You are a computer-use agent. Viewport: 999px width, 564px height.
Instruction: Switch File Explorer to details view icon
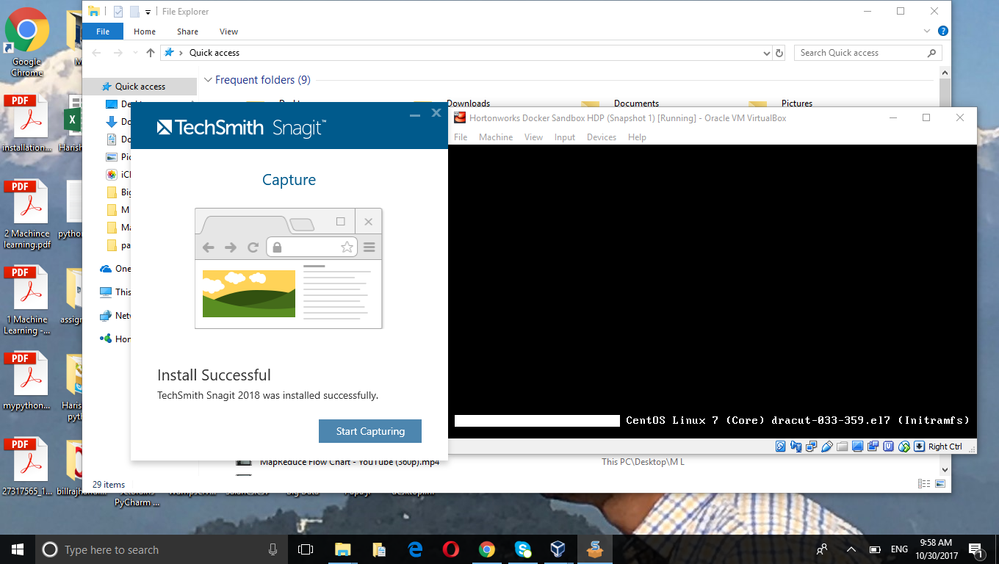tap(924, 484)
